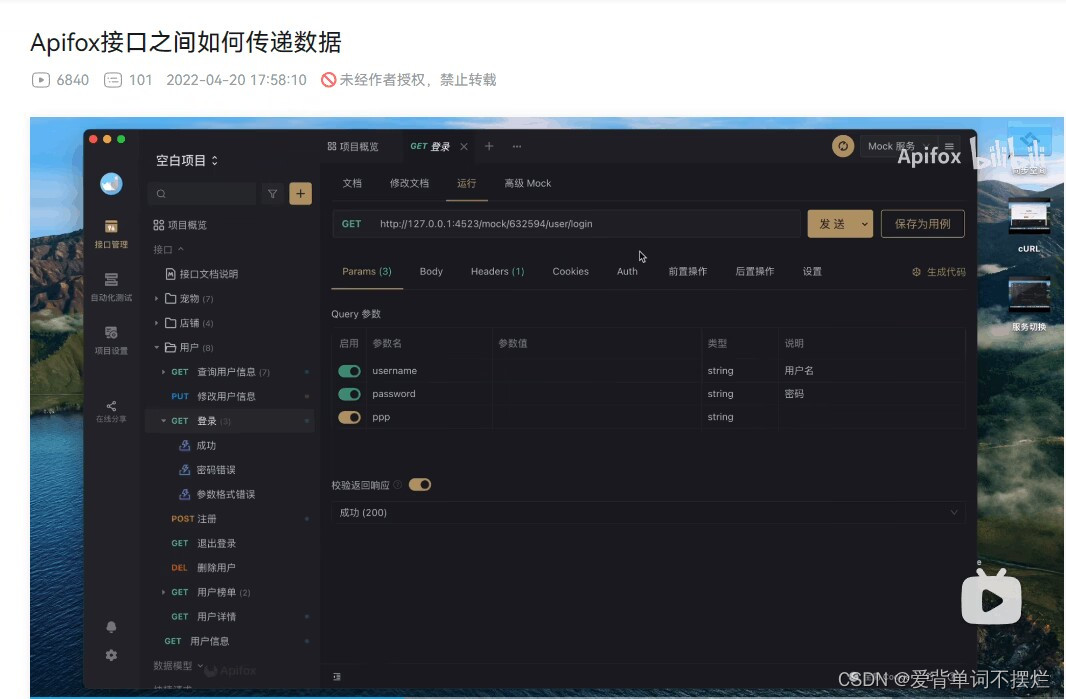The height and width of the screenshot is (699, 1066).
Task: Collapse the 登录 interface node
Action: point(163,421)
